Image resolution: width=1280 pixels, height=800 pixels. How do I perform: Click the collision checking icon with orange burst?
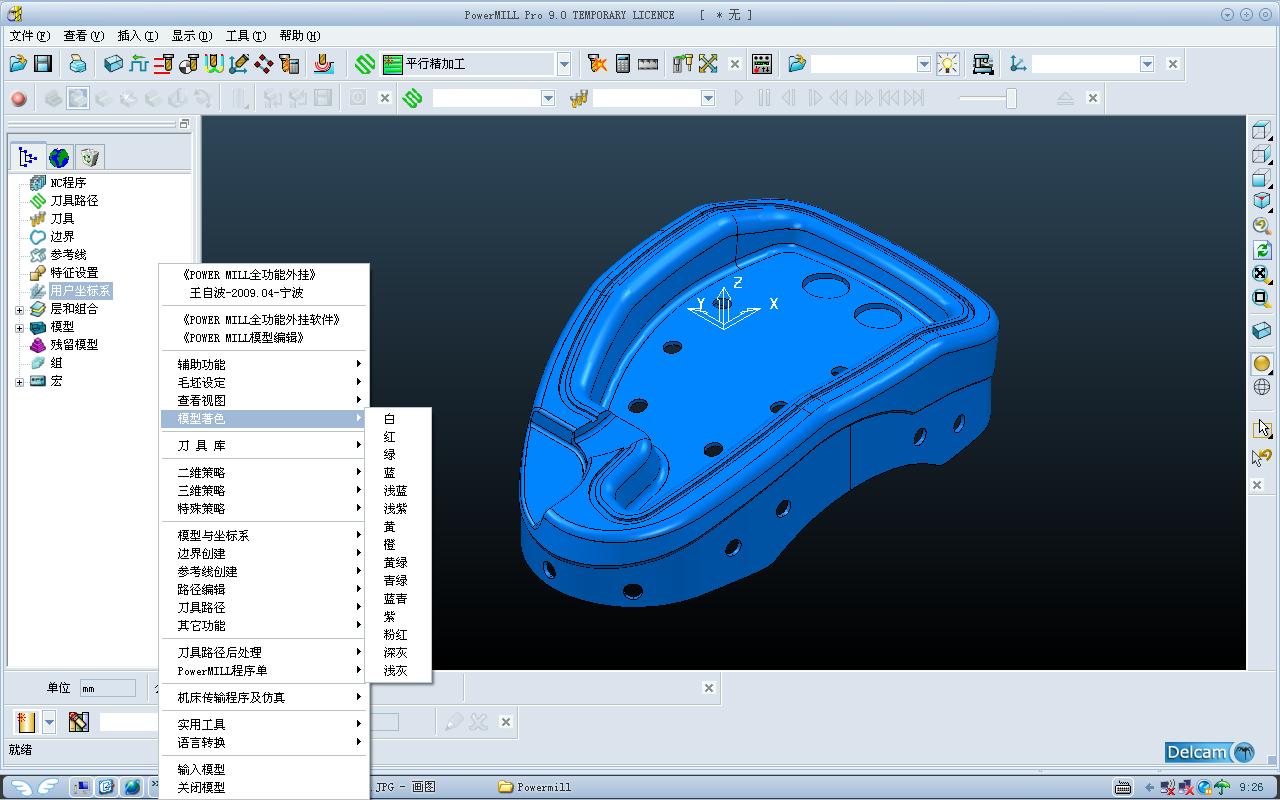click(597, 64)
